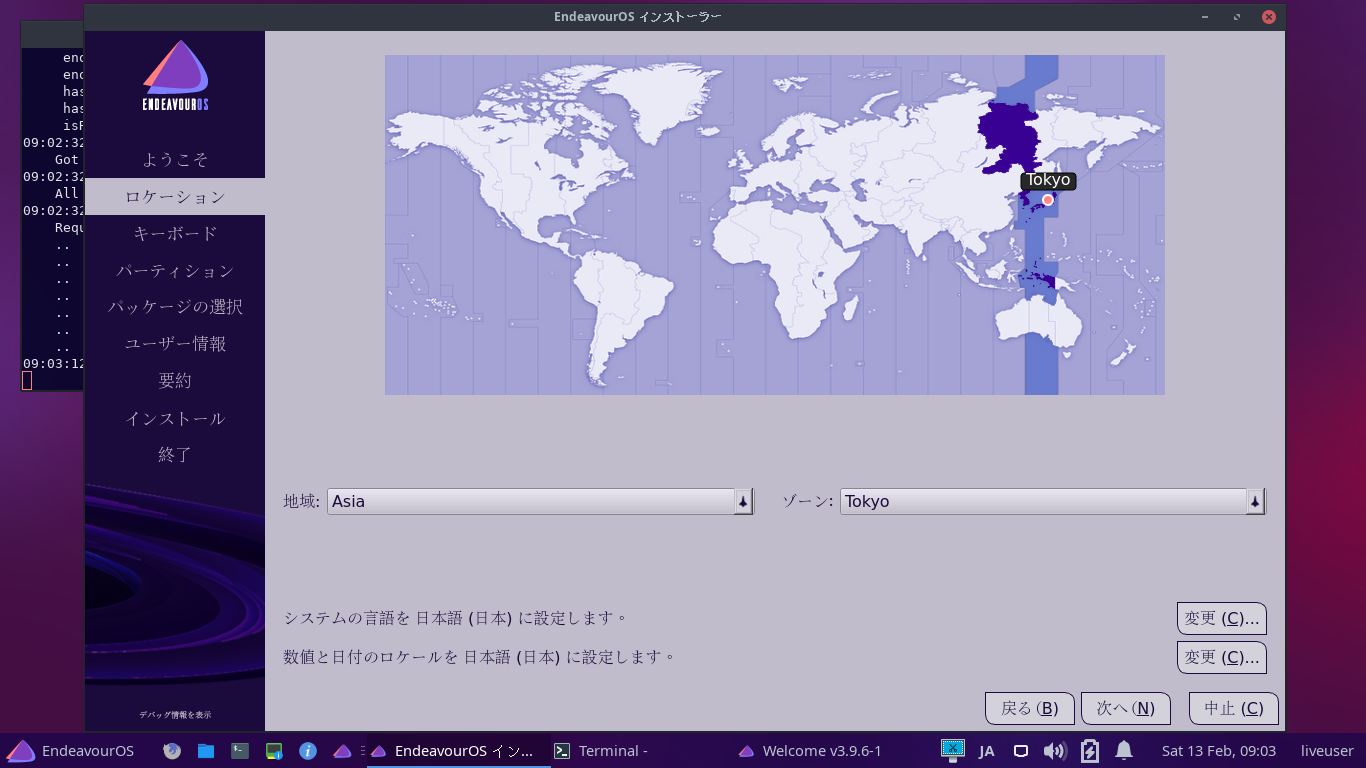The height and width of the screenshot is (768, 1366).
Task: Open the liveuser session menu
Action: point(1327,751)
